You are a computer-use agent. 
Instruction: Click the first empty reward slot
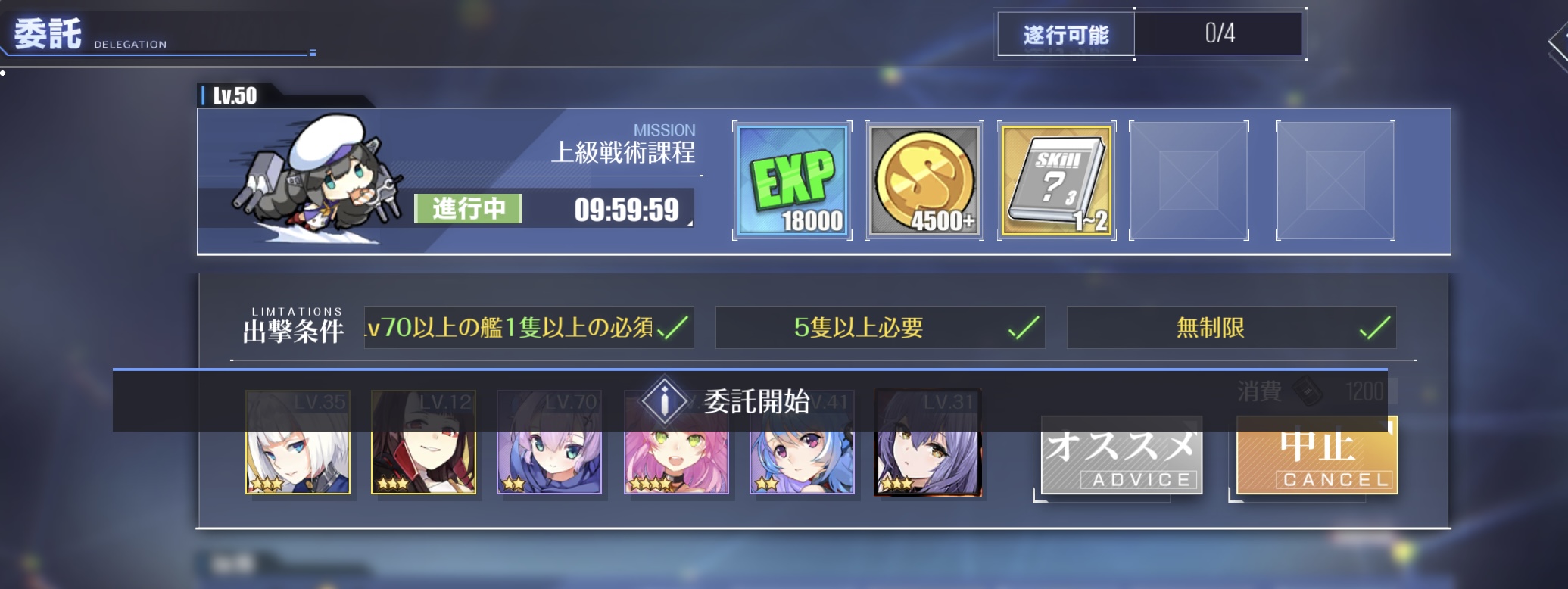tap(1189, 181)
